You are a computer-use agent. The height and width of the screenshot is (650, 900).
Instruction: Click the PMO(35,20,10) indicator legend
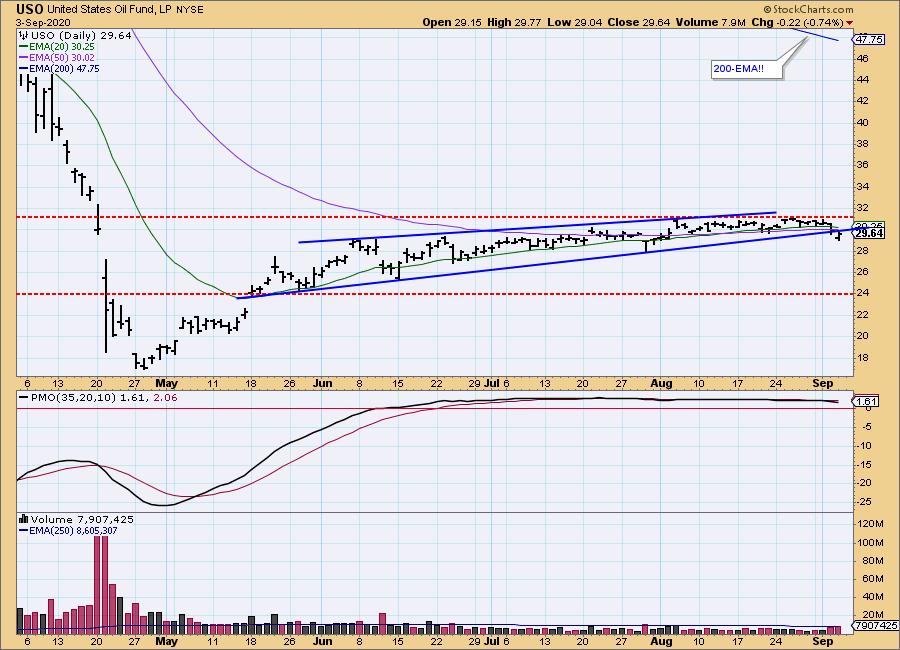[x=98, y=397]
